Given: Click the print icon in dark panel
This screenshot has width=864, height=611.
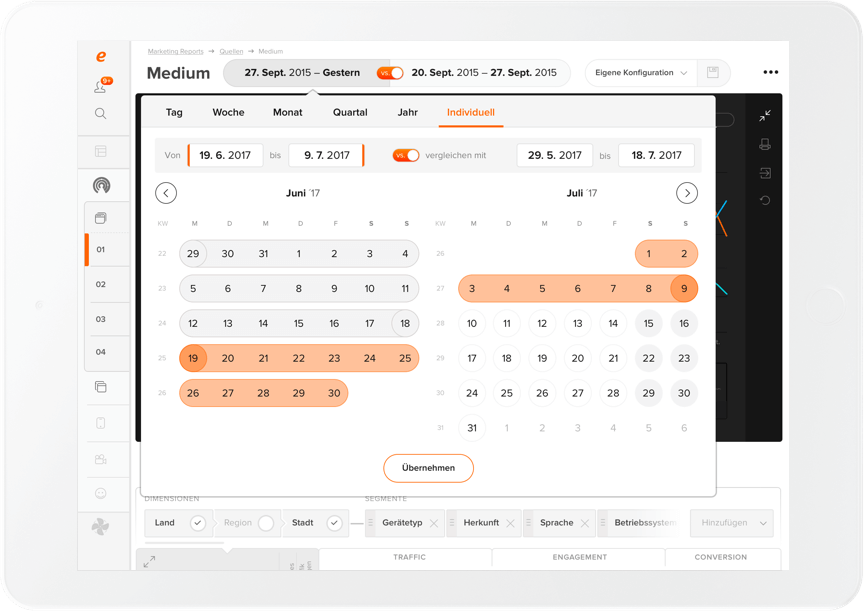Looking at the screenshot, I should 765,145.
